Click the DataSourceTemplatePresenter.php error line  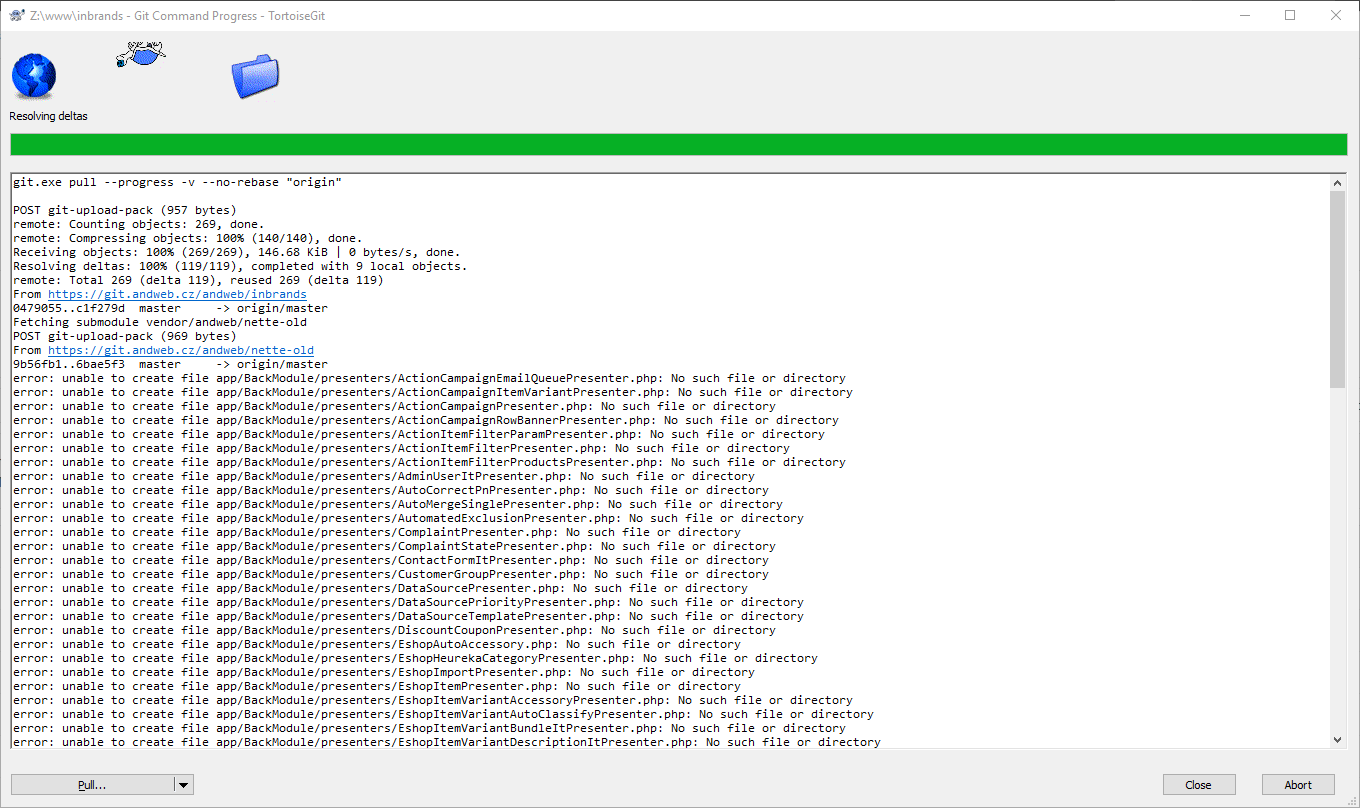coord(408,617)
